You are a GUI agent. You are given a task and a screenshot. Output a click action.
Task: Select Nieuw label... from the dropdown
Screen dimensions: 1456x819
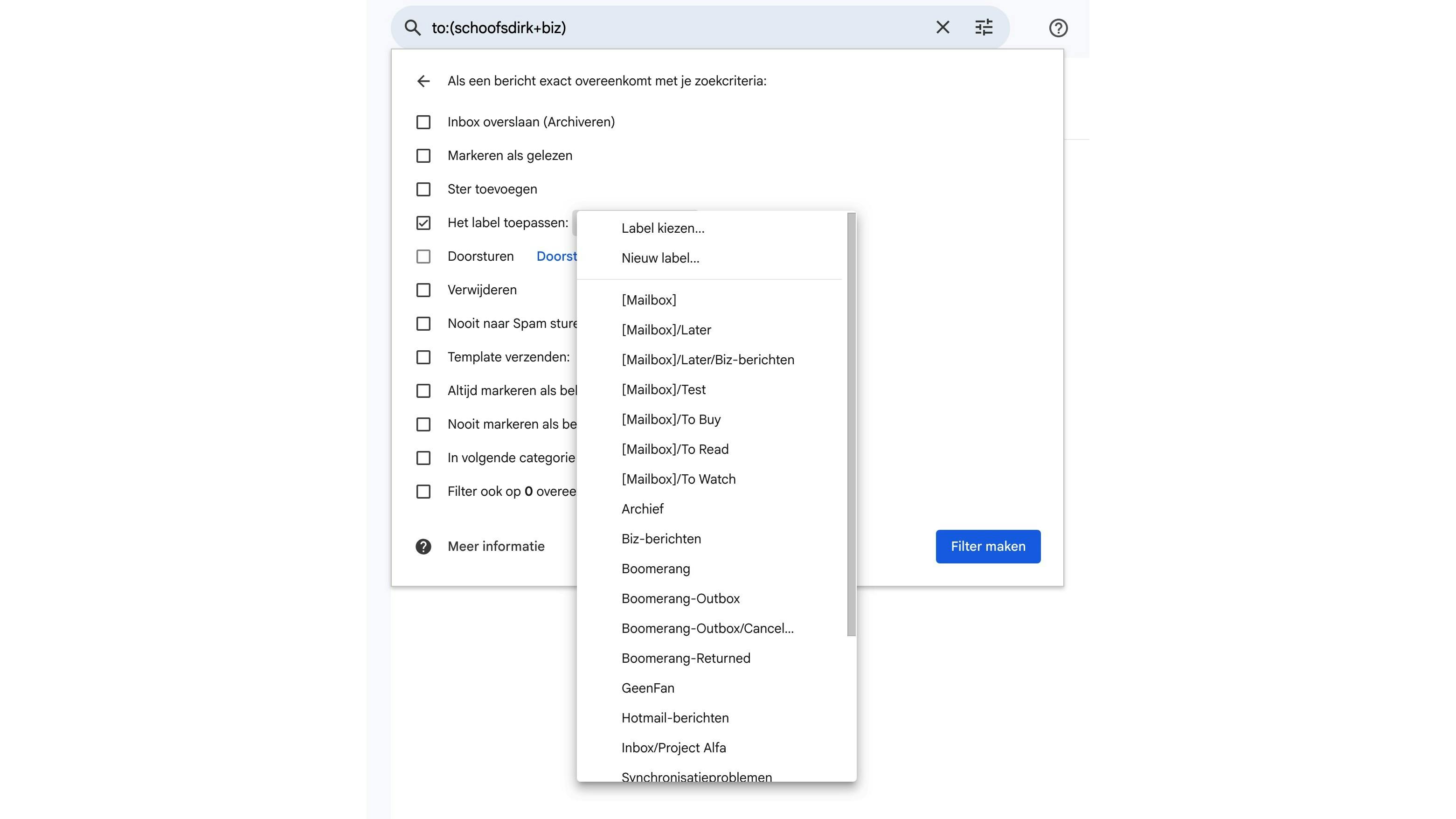660,258
